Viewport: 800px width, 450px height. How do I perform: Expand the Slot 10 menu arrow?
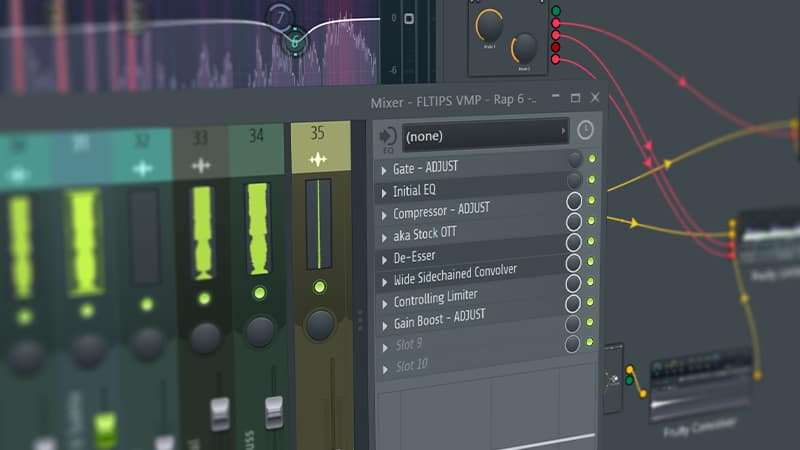385,369
